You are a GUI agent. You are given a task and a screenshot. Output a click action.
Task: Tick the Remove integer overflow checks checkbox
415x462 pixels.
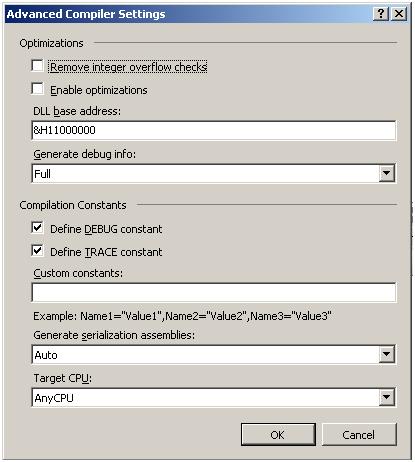37,65
